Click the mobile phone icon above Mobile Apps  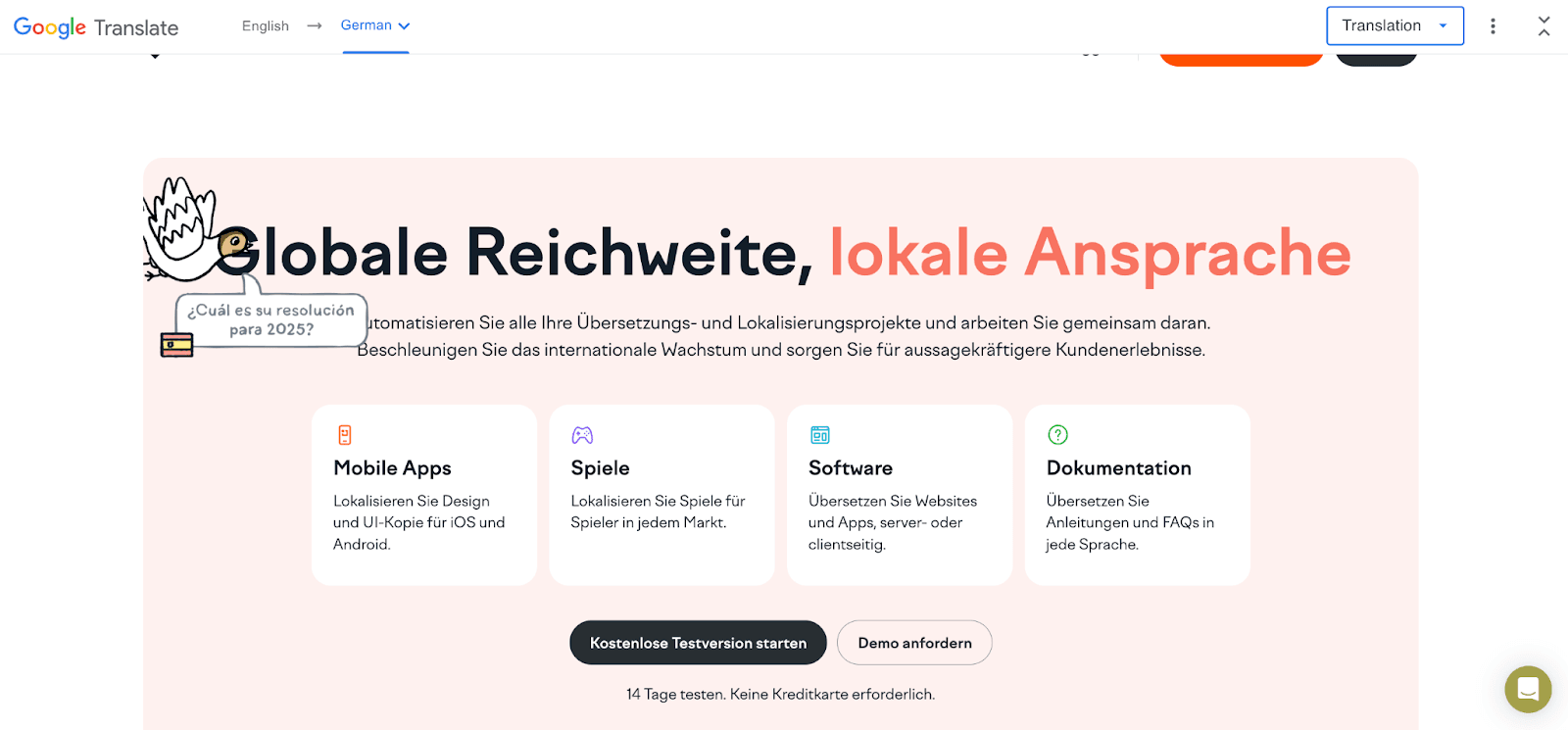(x=344, y=435)
